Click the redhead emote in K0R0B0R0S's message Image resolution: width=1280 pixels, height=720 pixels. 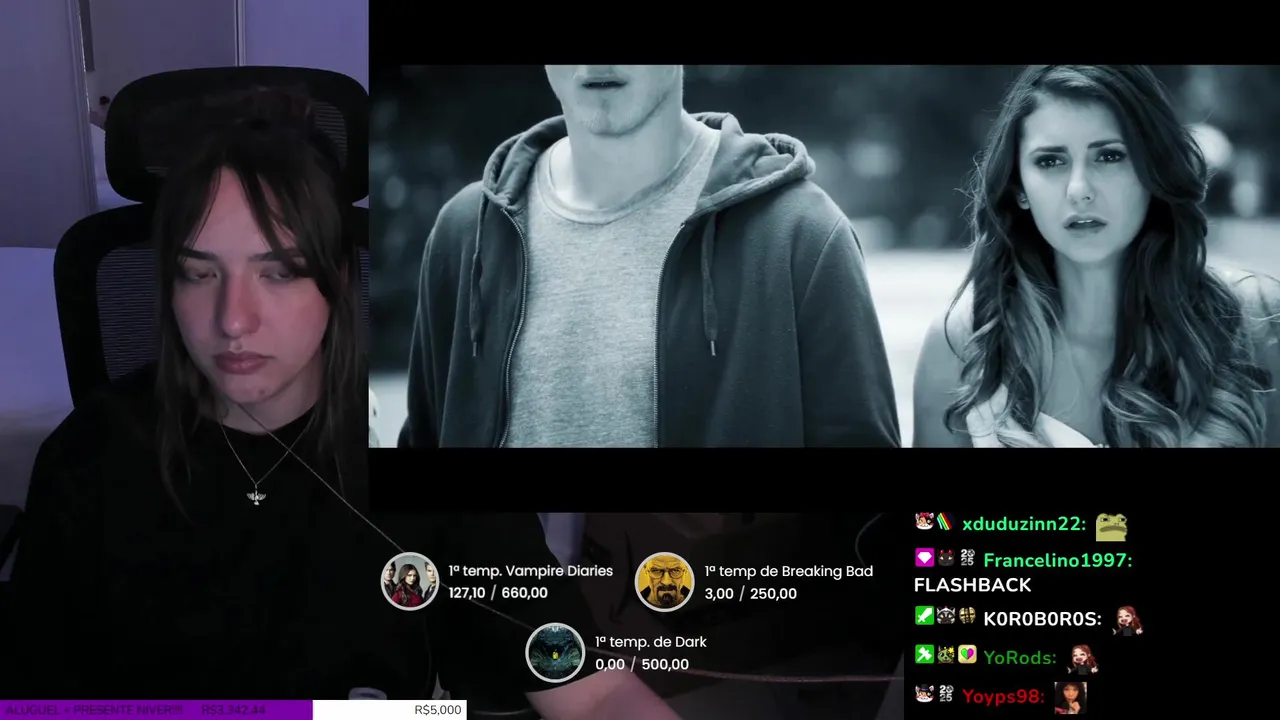(1127, 619)
